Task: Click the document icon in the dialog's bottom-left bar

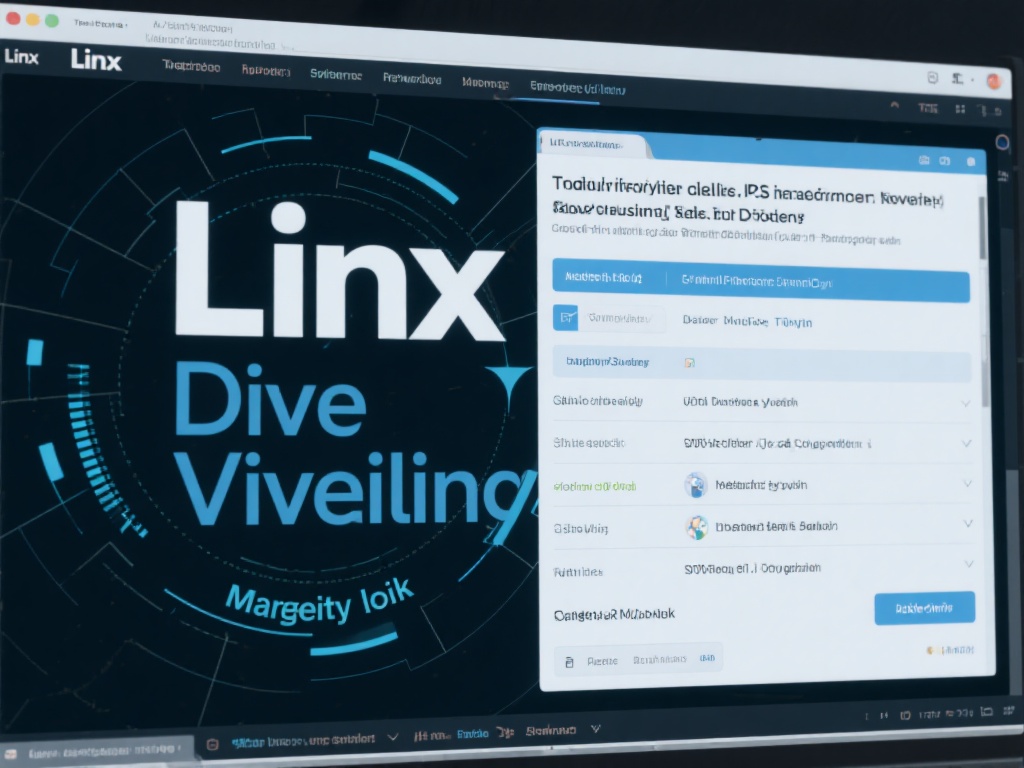Action: point(569,661)
